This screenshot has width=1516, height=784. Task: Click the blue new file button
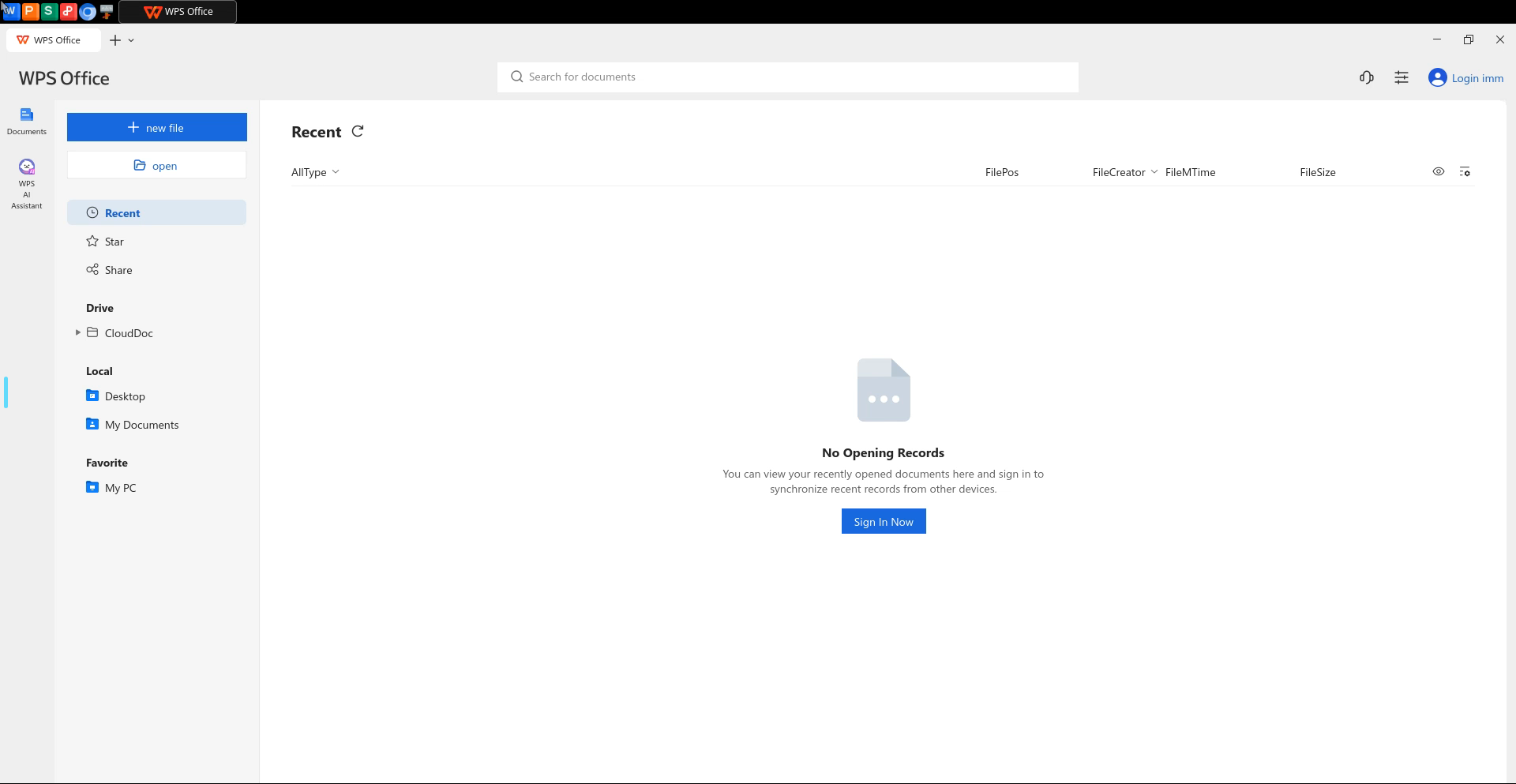(x=156, y=127)
